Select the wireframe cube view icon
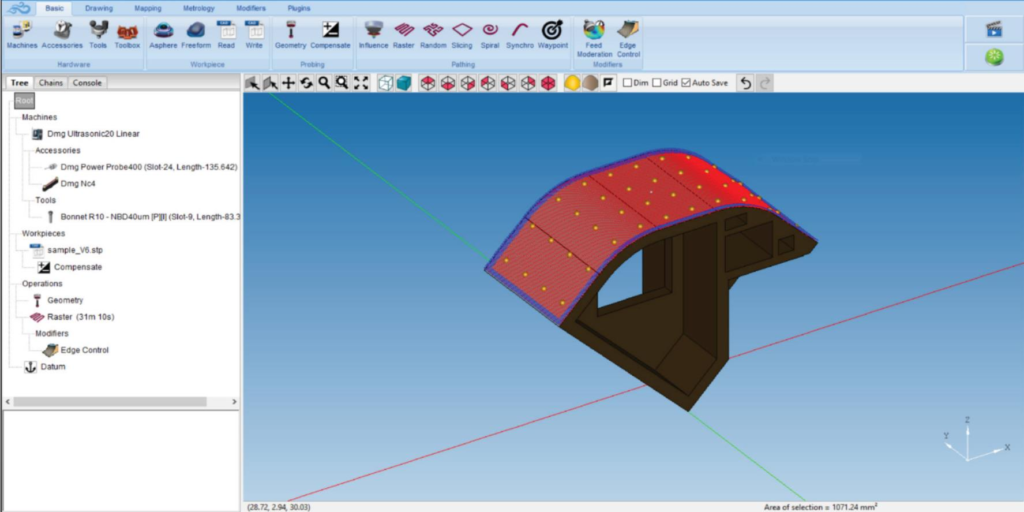 click(x=385, y=83)
